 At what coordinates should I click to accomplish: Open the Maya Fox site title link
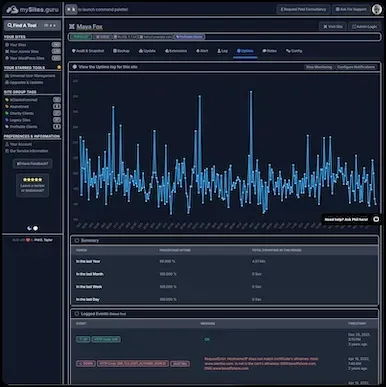point(90,27)
